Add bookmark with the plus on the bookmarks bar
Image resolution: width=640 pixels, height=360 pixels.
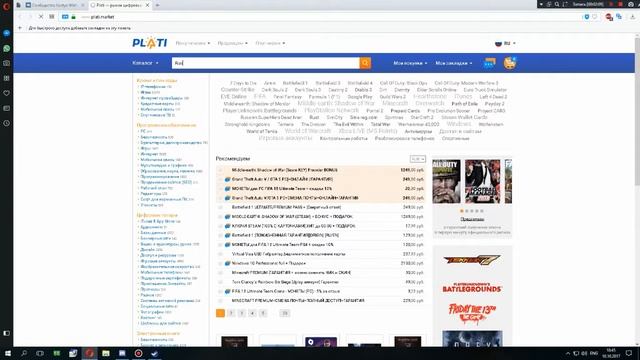tap(20, 28)
